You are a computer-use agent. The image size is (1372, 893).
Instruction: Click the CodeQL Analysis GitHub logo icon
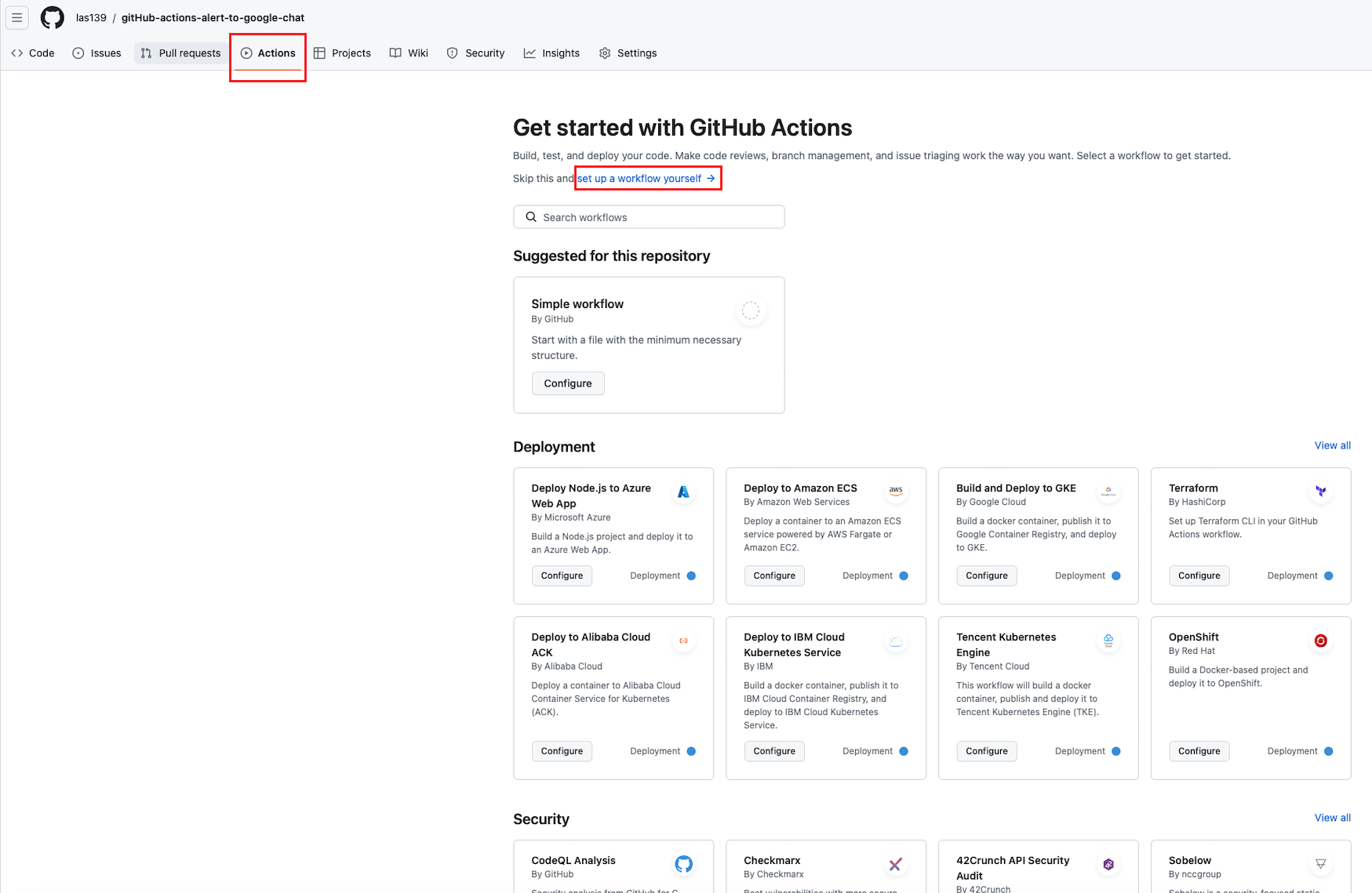click(683, 864)
